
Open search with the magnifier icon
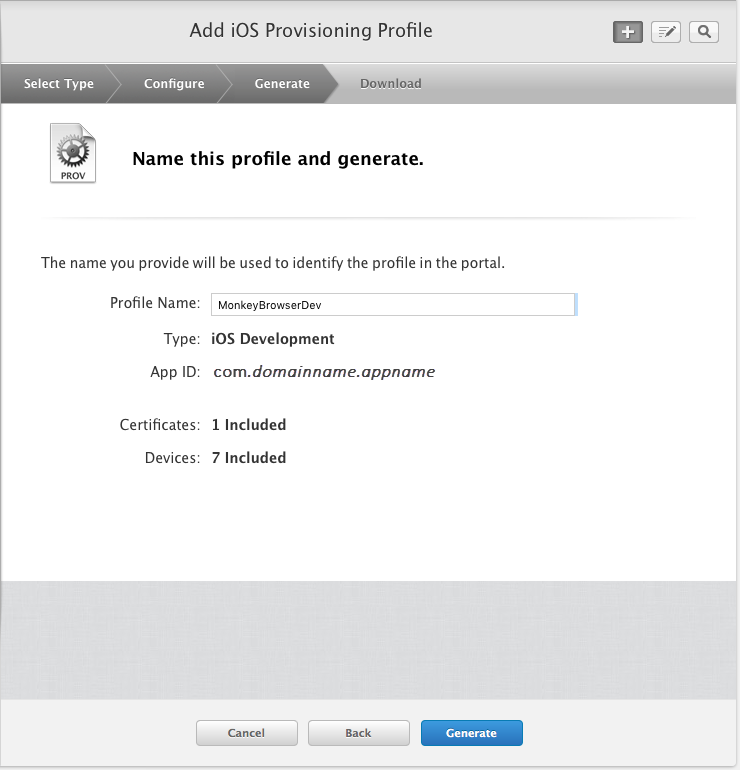coord(704,32)
